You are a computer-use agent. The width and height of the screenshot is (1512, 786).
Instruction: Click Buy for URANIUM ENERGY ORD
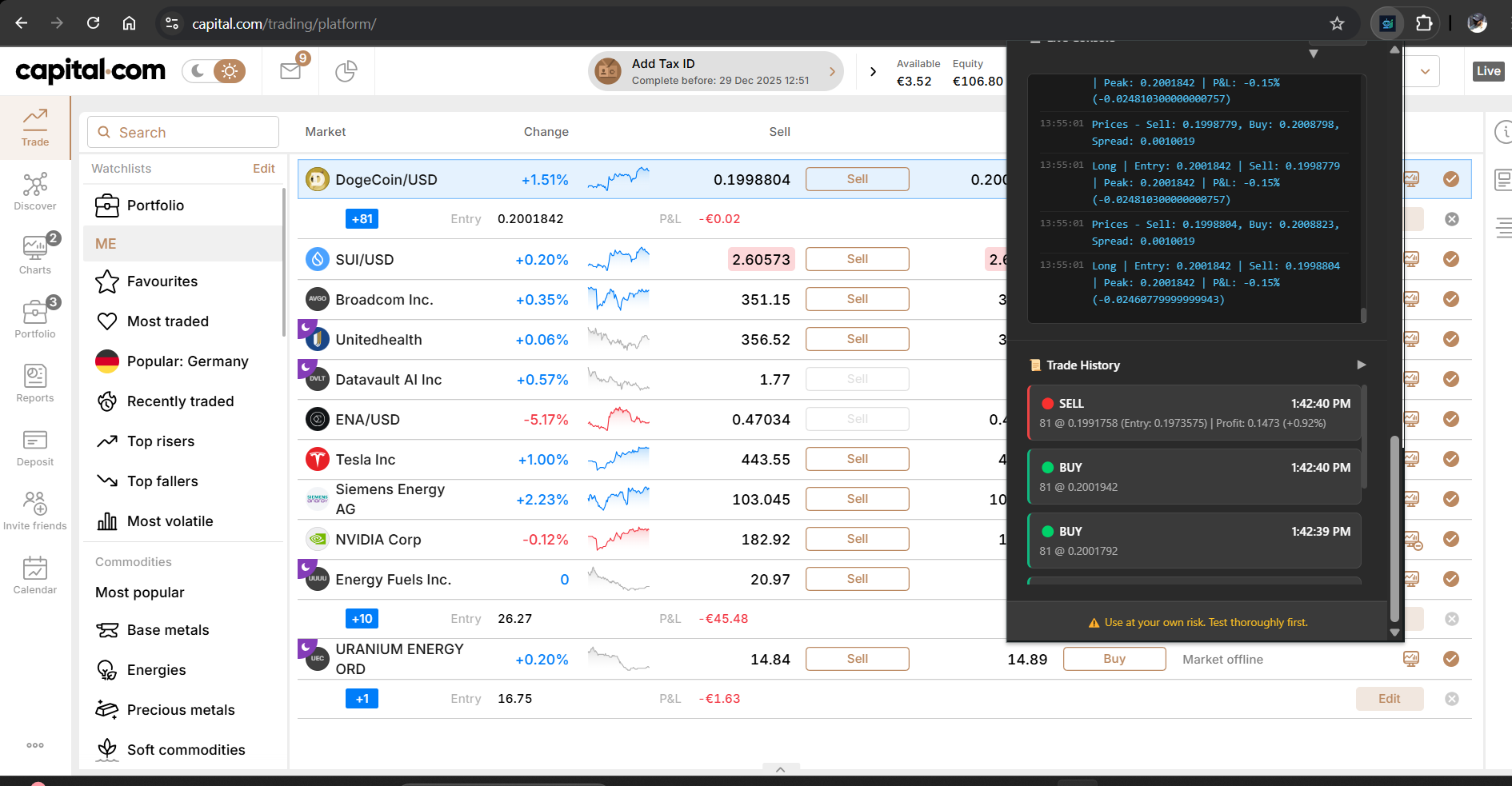[1114, 658]
